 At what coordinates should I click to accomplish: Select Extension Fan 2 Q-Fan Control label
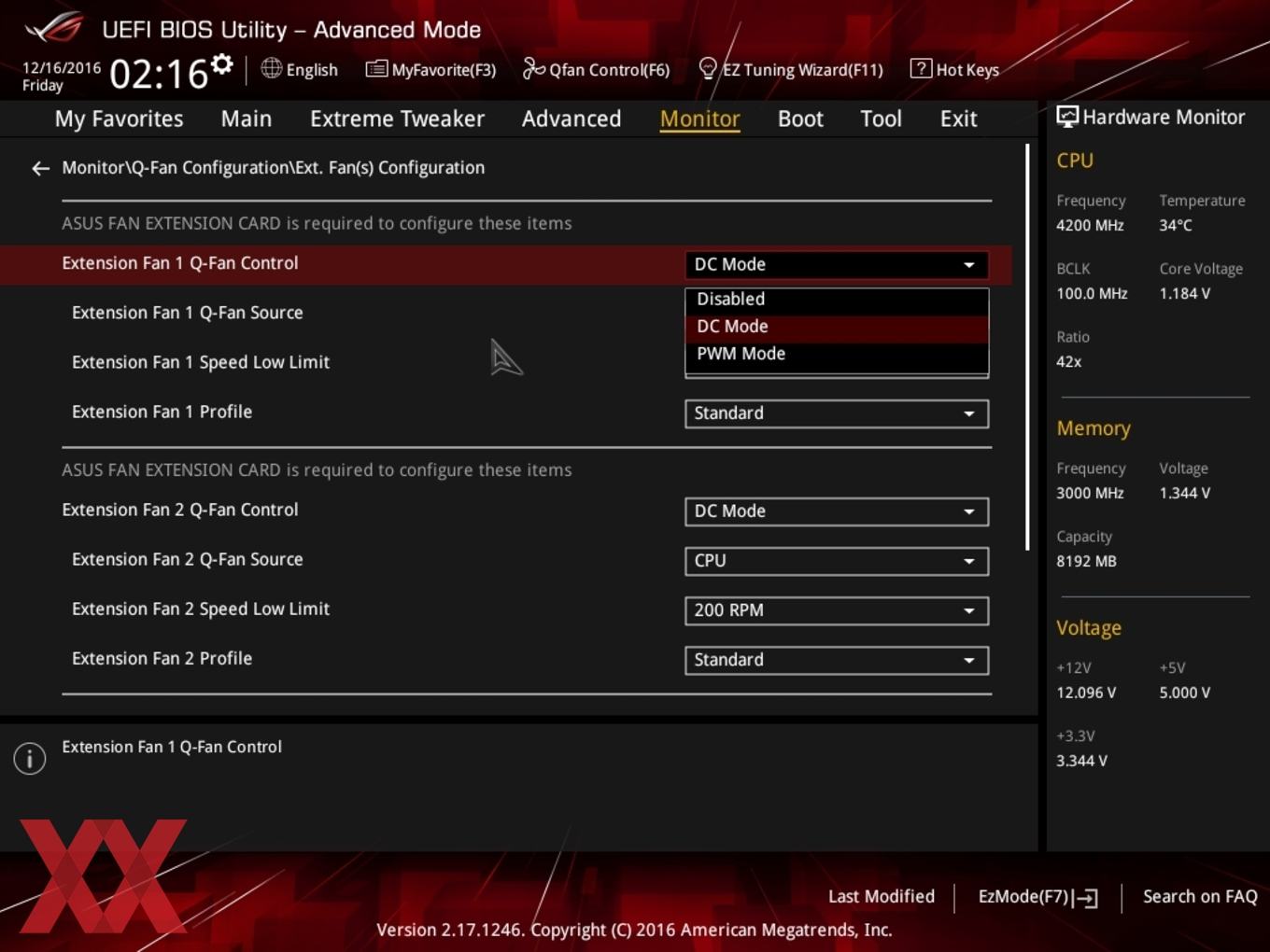pyautogui.click(x=180, y=511)
